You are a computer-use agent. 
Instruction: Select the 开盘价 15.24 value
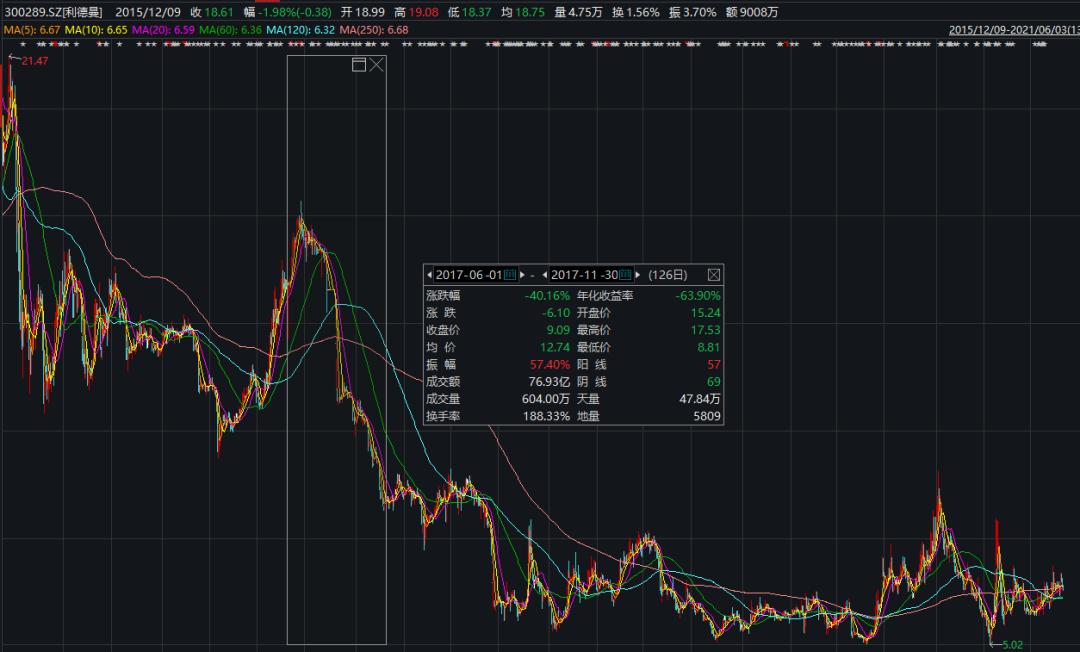tap(705, 313)
